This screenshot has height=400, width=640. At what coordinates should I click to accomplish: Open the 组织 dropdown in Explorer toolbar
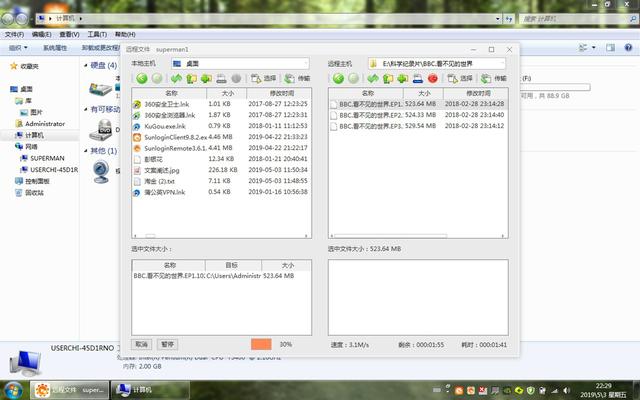click(x=18, y=48)
